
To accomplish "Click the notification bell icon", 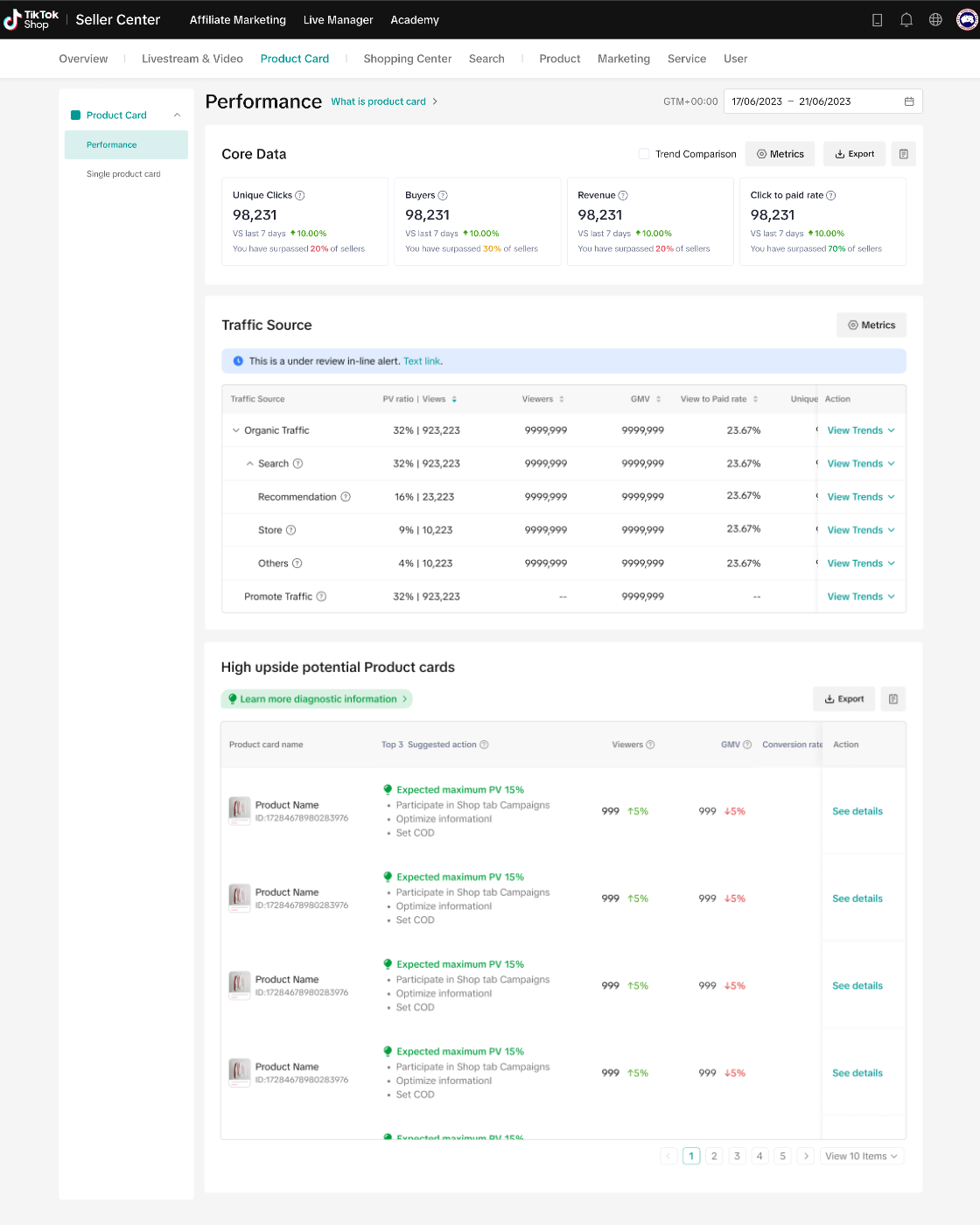I will 906,20.
